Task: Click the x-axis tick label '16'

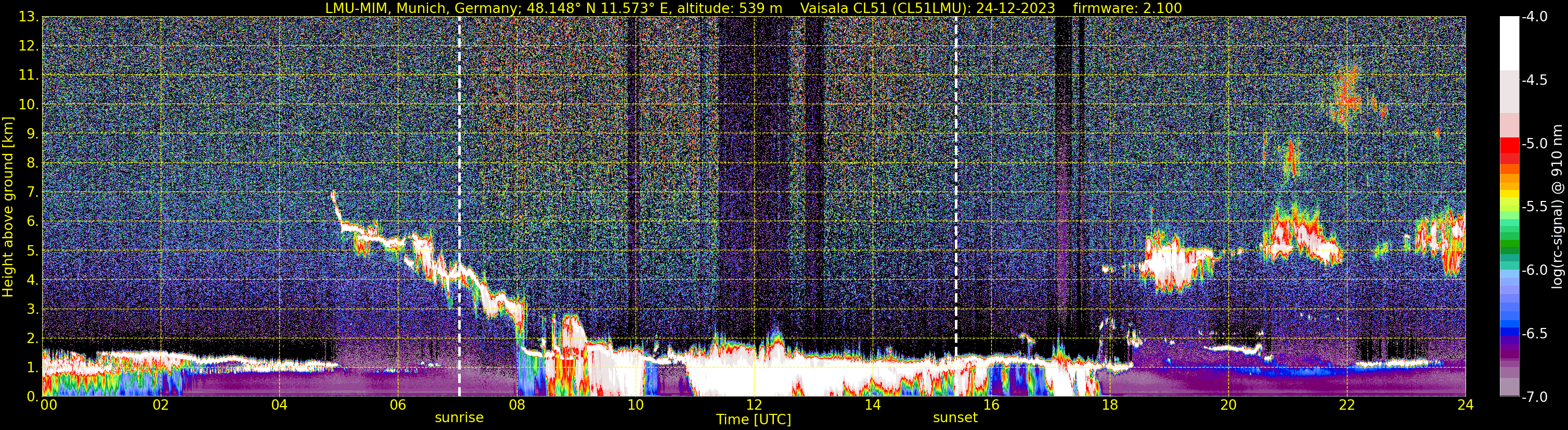Action: (992, 405)
